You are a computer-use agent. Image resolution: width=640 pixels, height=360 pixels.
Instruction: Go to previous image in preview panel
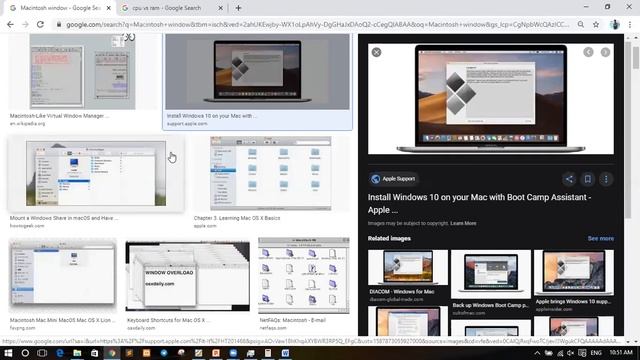[x=588, y=52]
